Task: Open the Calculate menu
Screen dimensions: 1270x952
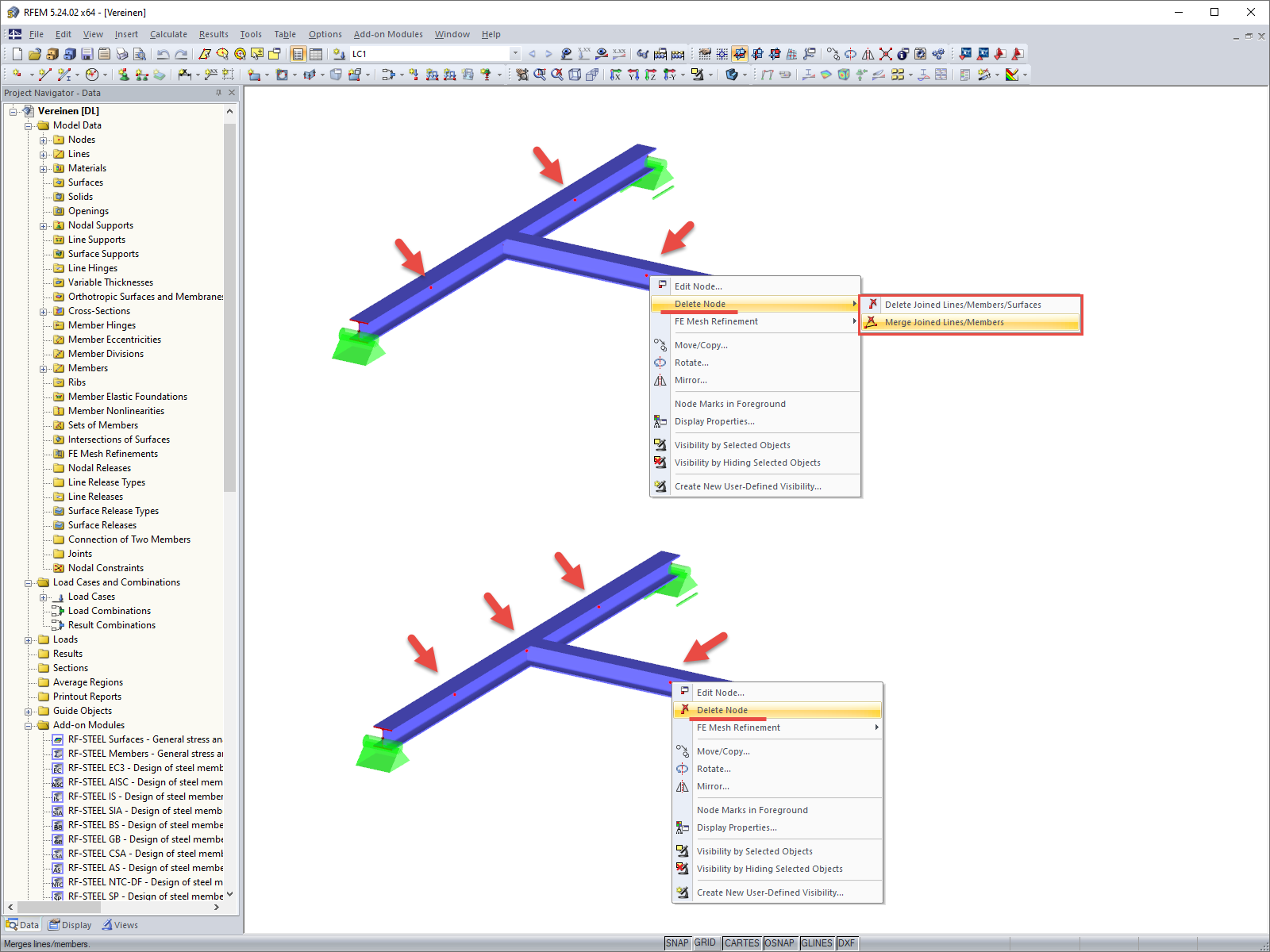Action: [x=168, y=34]
